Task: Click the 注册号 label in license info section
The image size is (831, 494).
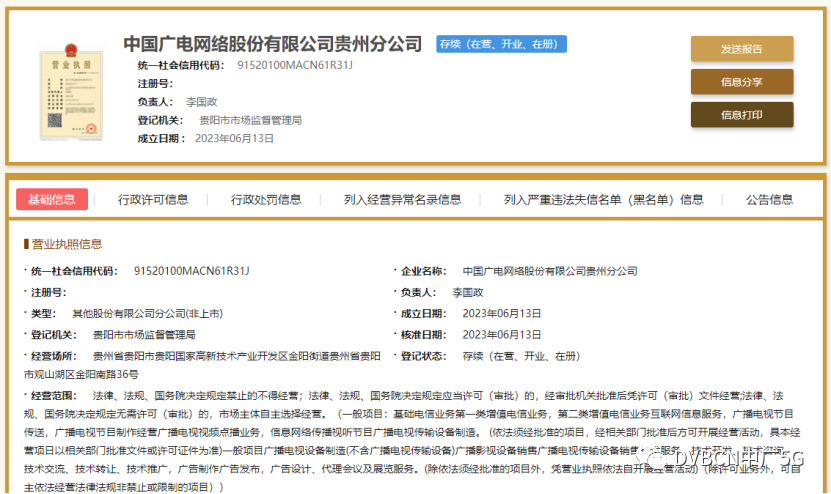Action: click(x=48, y=292)
